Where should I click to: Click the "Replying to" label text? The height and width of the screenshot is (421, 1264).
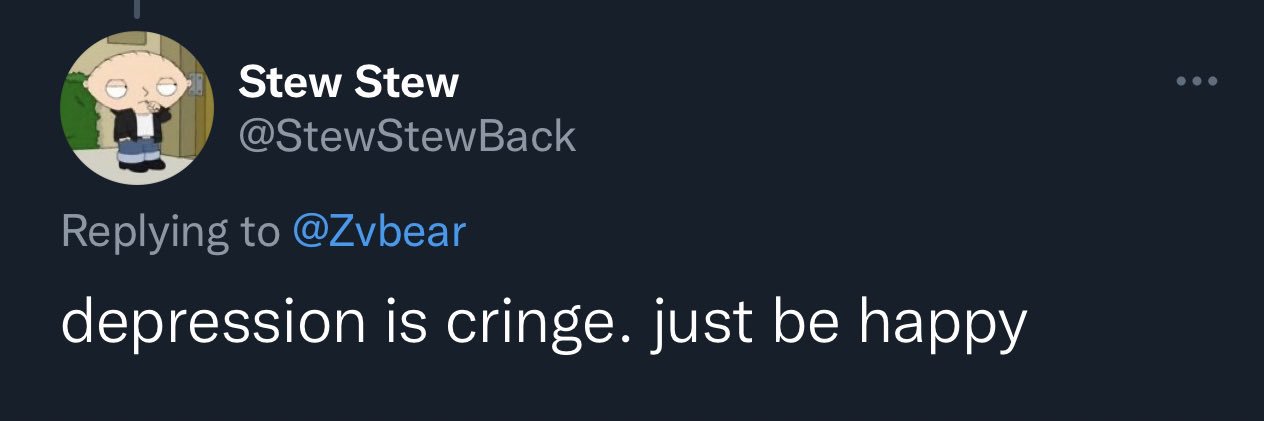171,232
